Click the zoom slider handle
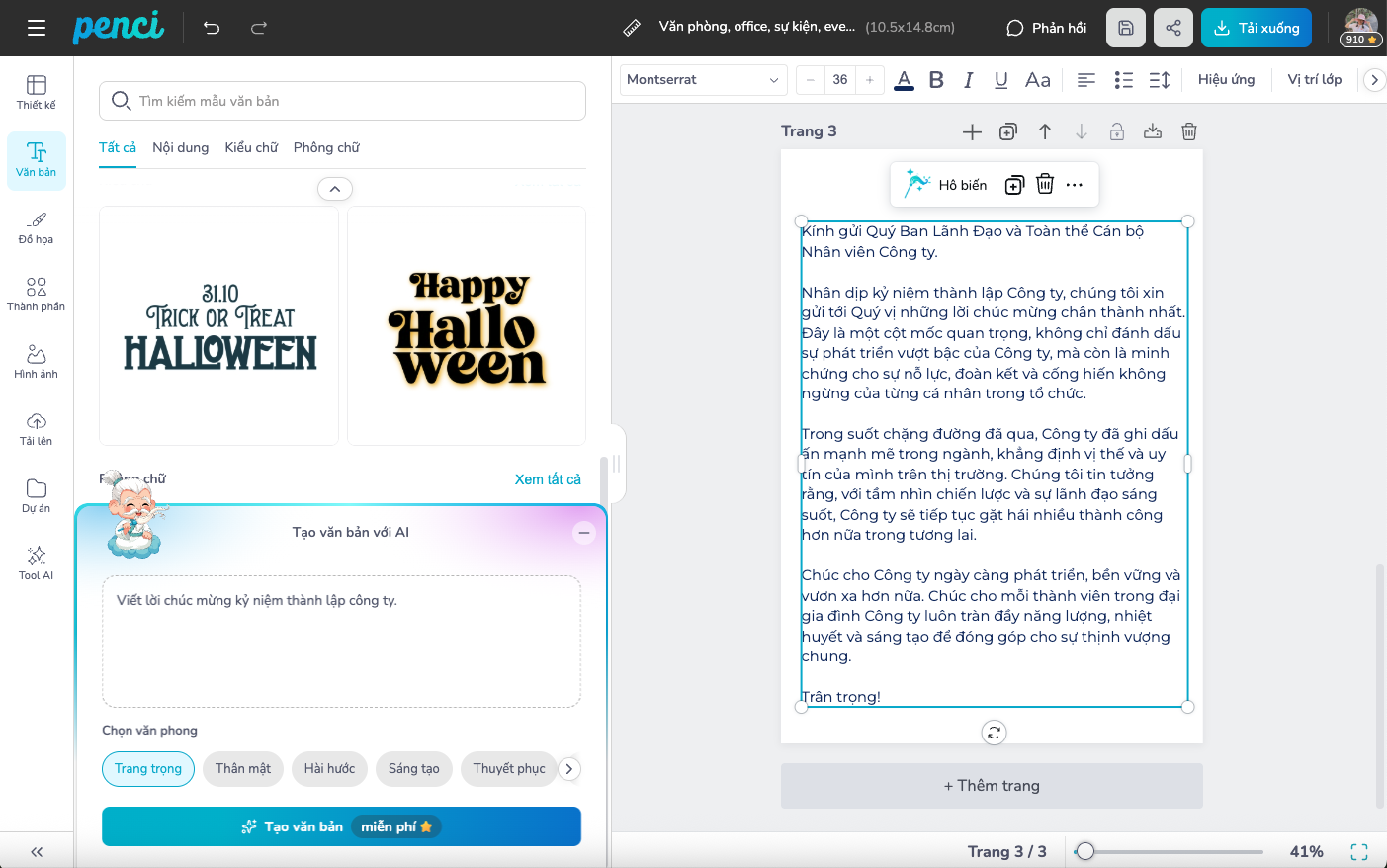Image resolution: width=1387 pixels, height=868 pixels. tap(1085, 851)
